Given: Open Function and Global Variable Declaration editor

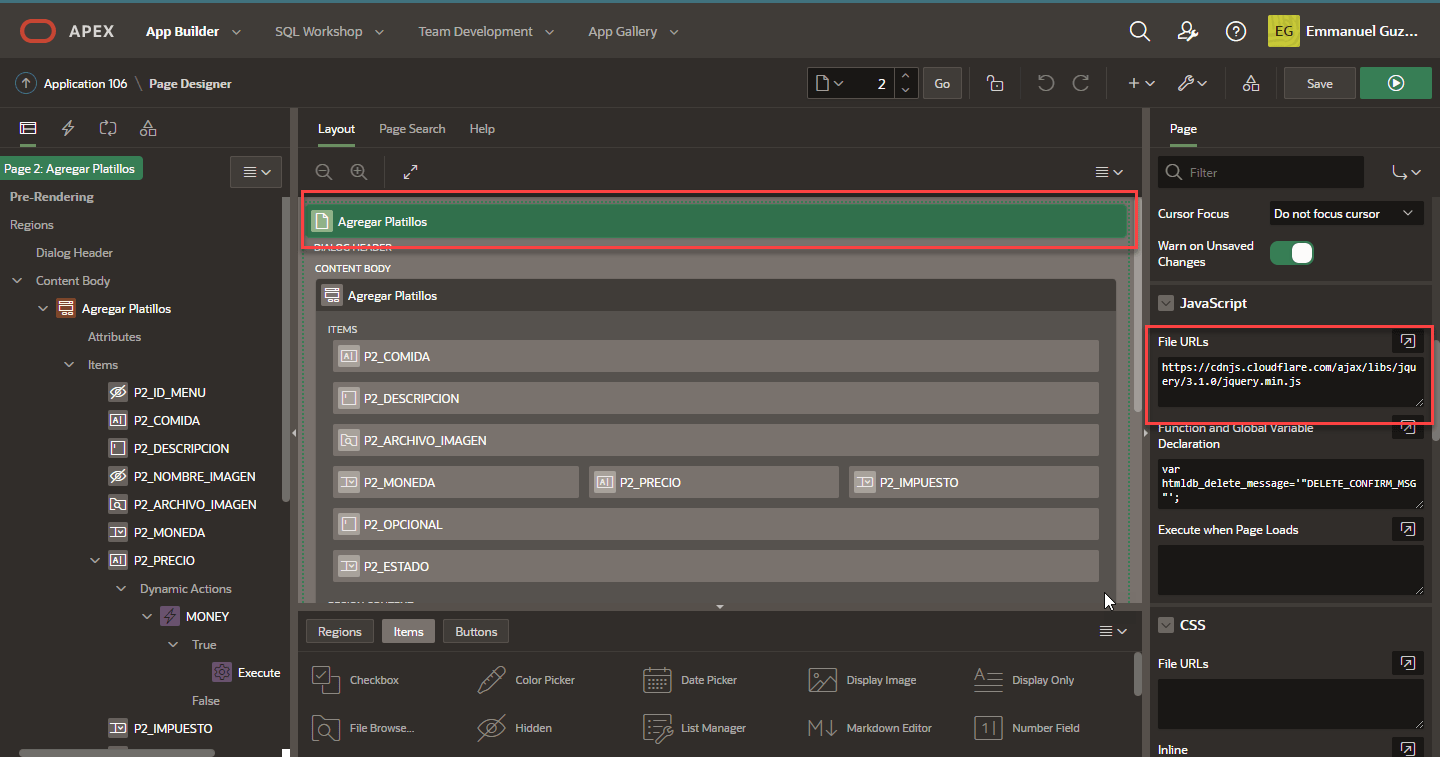Looking at the screenshot, I should point(1407,429).
